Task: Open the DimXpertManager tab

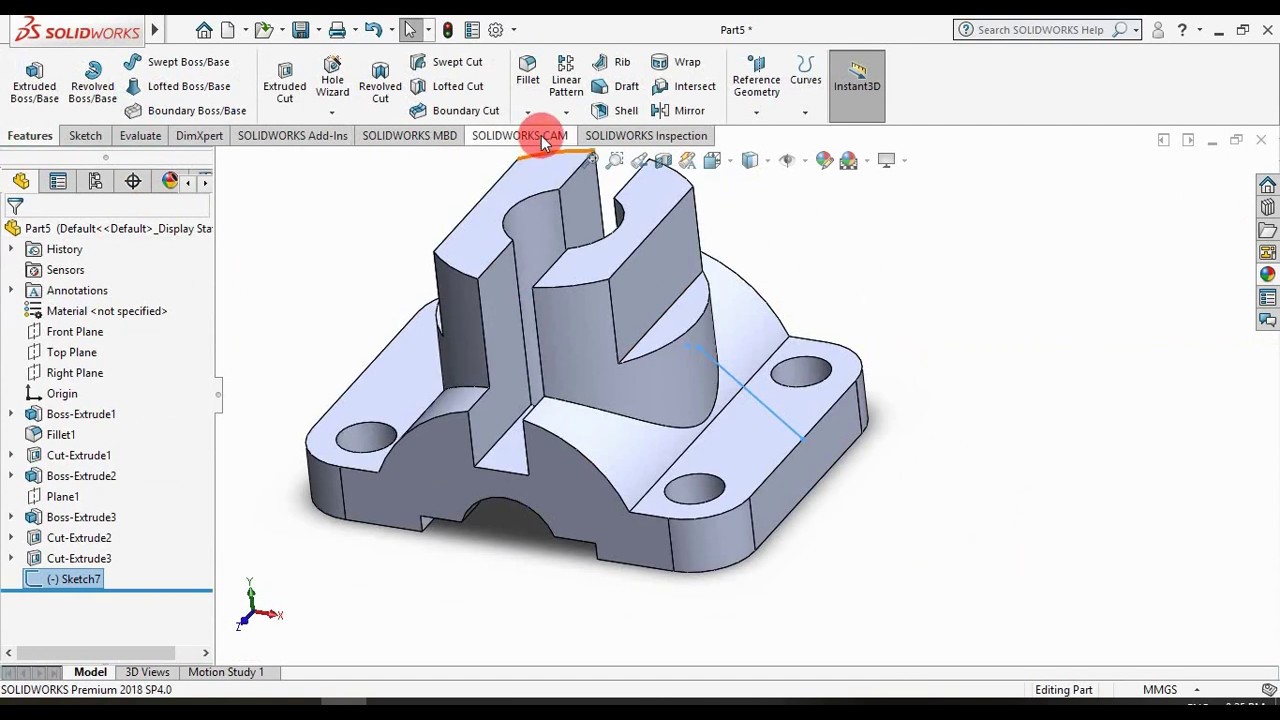Action: tap(133, 181)
